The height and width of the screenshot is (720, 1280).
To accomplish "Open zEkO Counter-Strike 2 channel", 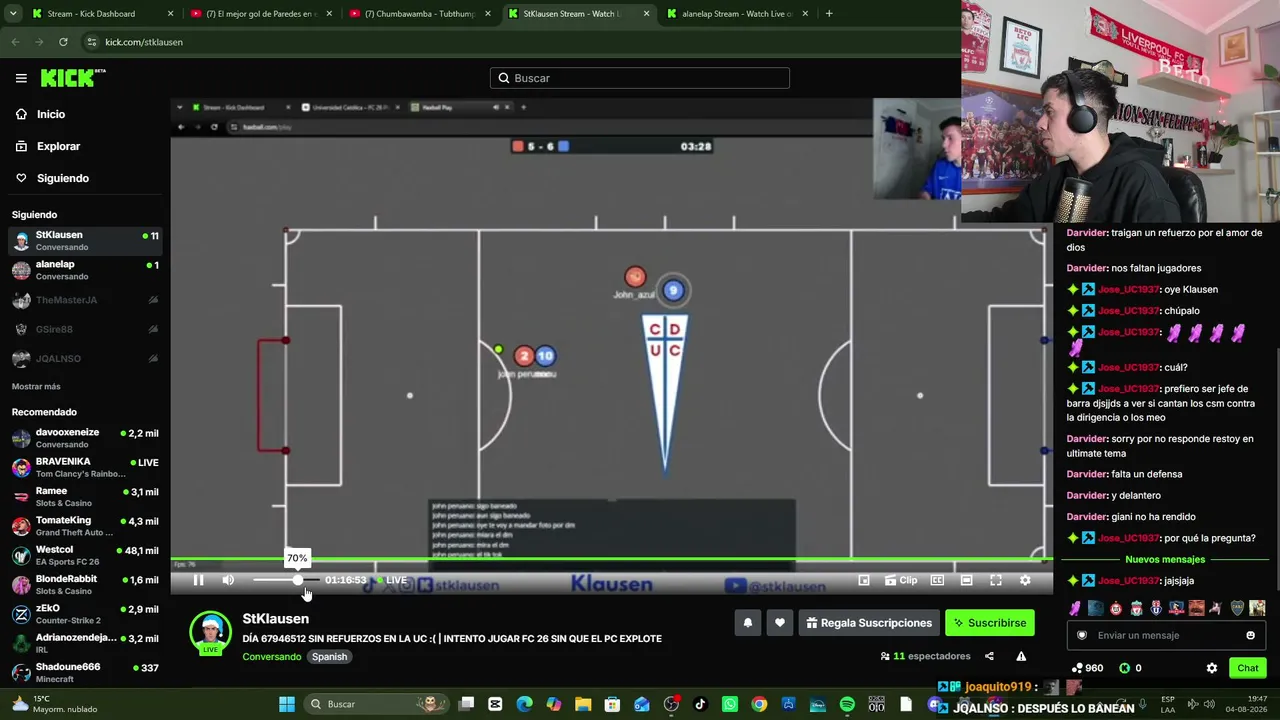I will (x=84, y=614).
